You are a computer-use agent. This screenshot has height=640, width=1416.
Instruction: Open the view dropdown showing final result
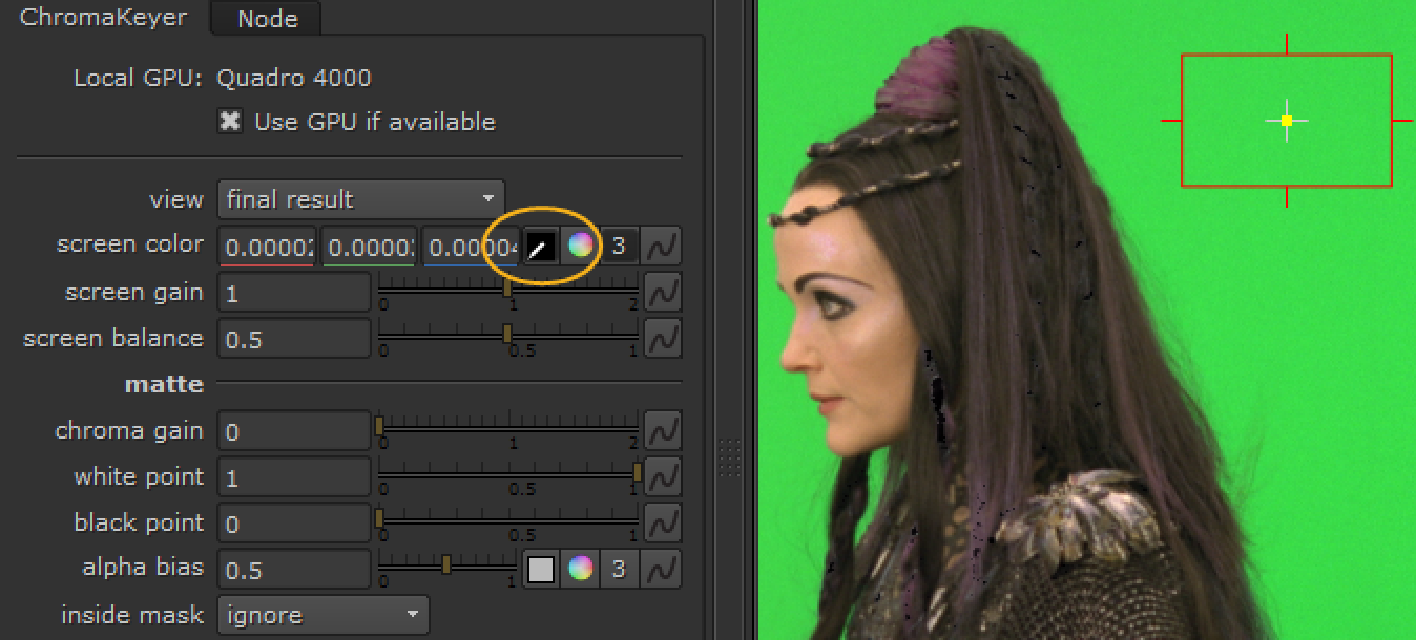pyautogui.click(x=360, y=199)
